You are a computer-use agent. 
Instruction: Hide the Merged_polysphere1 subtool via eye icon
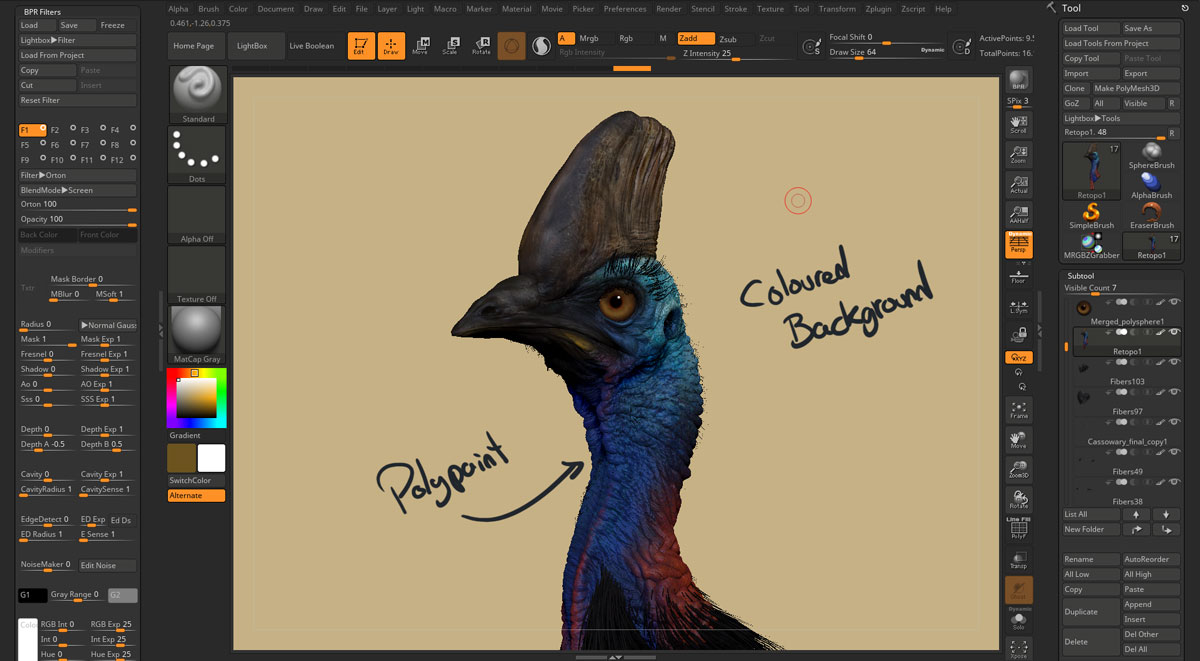point(1174,302)
